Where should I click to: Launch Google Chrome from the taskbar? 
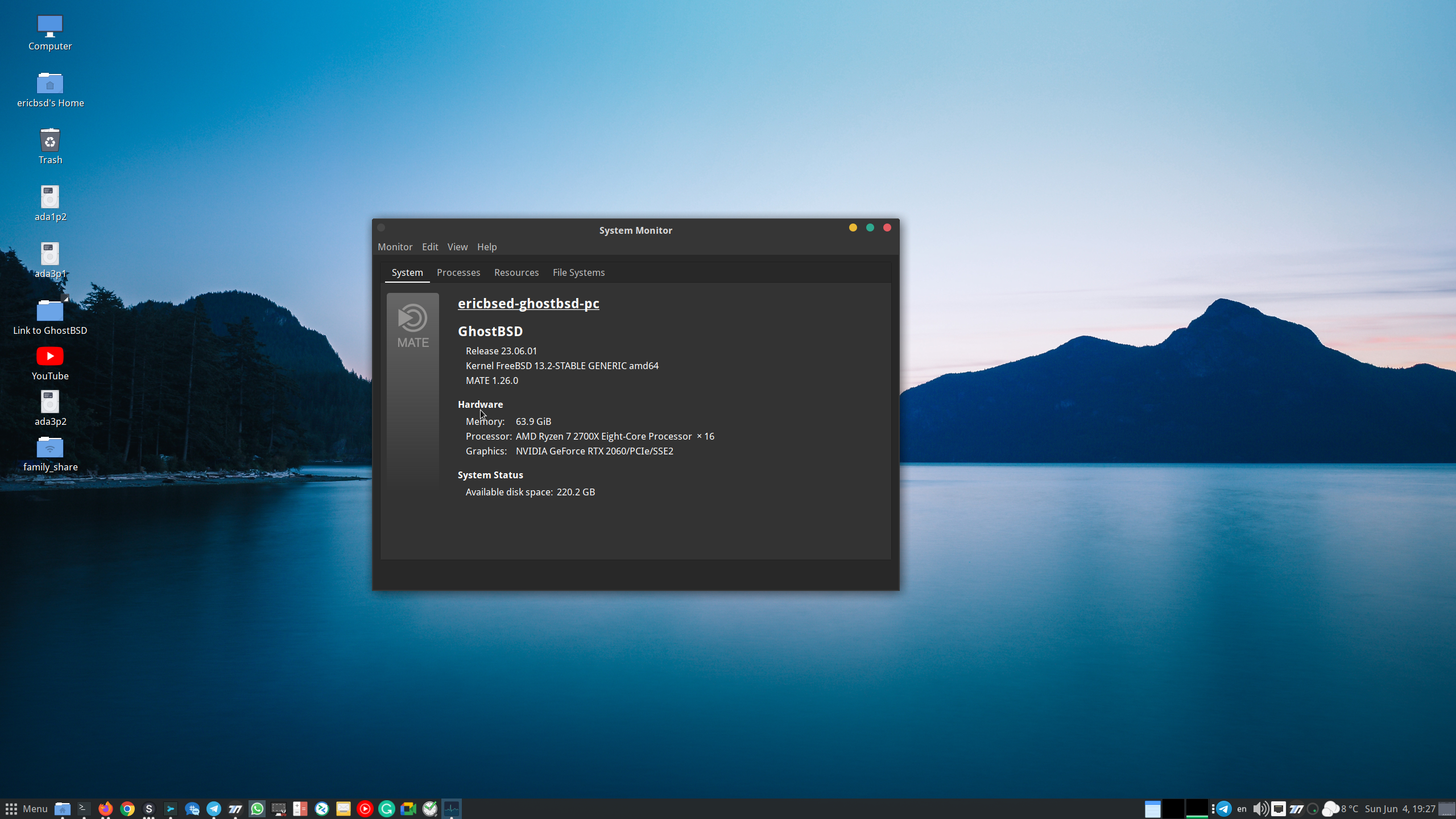click(x=127, y=809)
